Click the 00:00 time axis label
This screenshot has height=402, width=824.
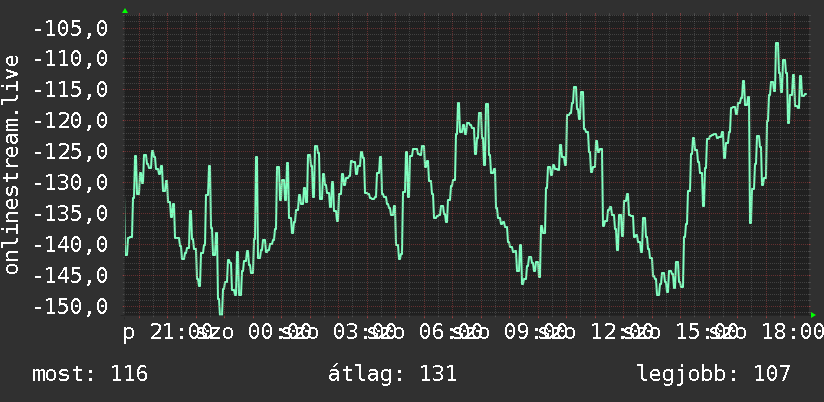click(x=279, y=333)
